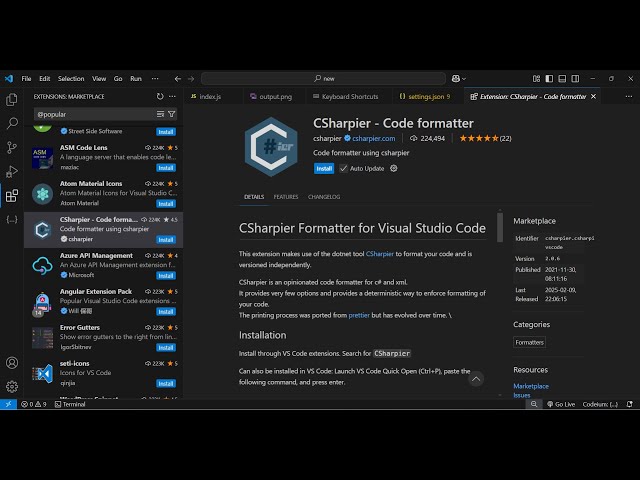Click the zoom magnifier in status bar
Screen dimensions: 640x480
(533, 404)
